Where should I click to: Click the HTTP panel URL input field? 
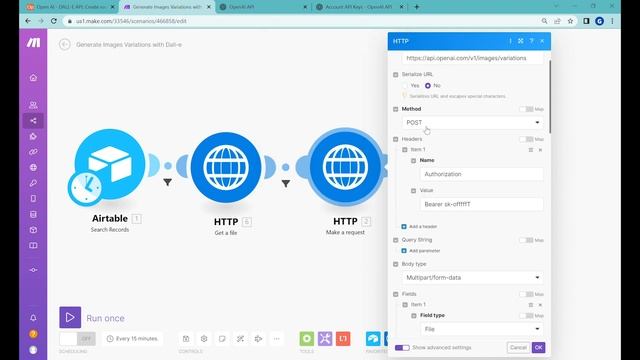(x=472, y=58)
